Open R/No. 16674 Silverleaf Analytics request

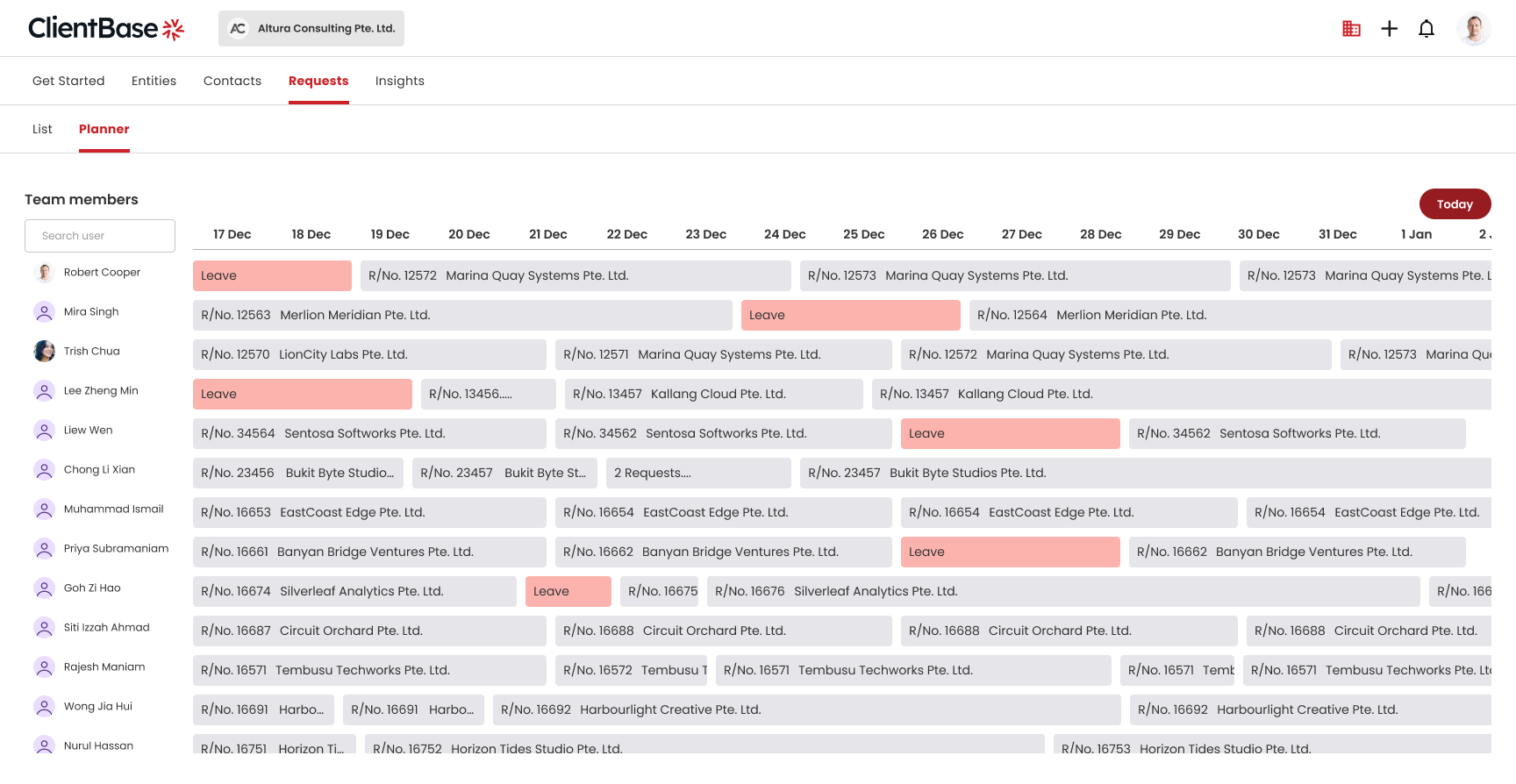click(354, 591)
